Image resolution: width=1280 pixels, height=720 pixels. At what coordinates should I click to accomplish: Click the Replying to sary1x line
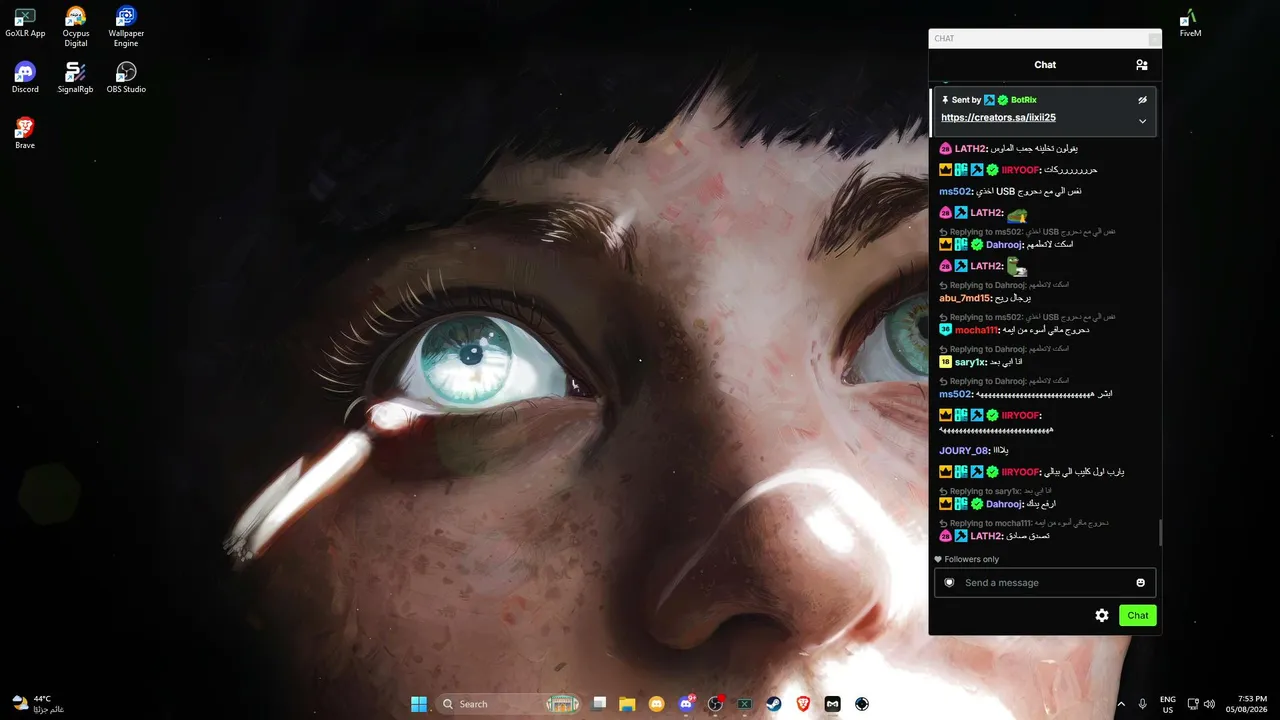point(996,491)
